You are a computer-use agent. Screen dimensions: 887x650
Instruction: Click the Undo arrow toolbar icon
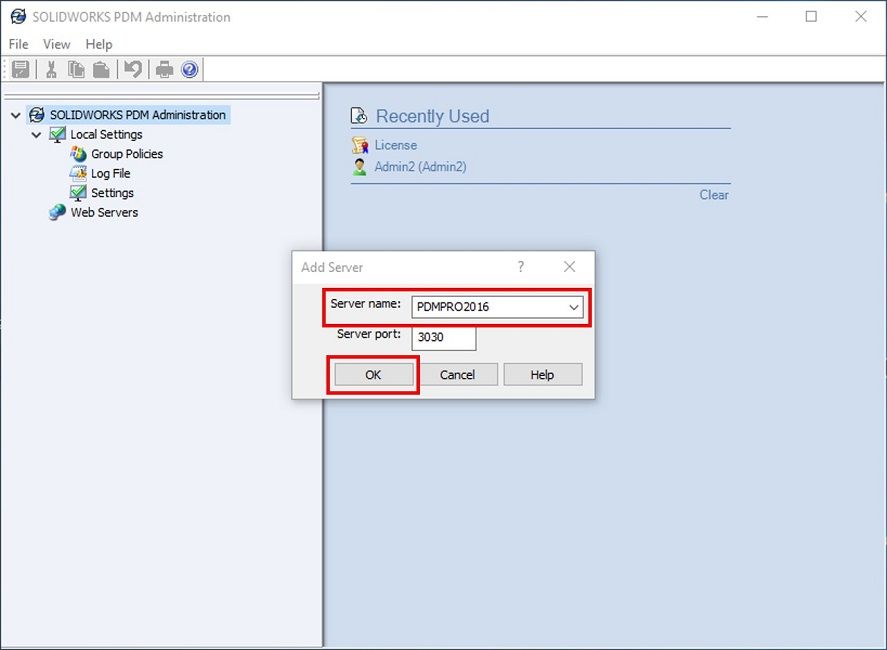pos(132,69)
